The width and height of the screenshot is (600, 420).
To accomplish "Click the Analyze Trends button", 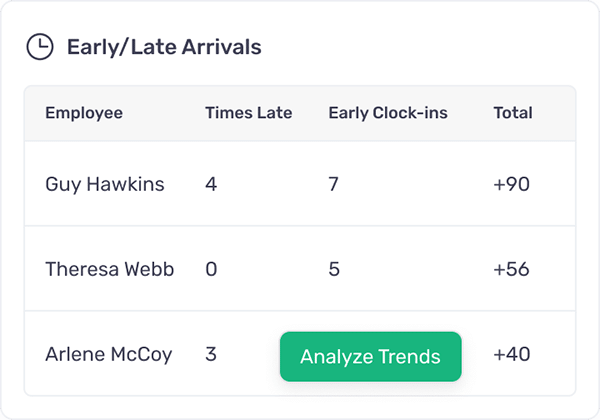I will (x=370, y=357).
